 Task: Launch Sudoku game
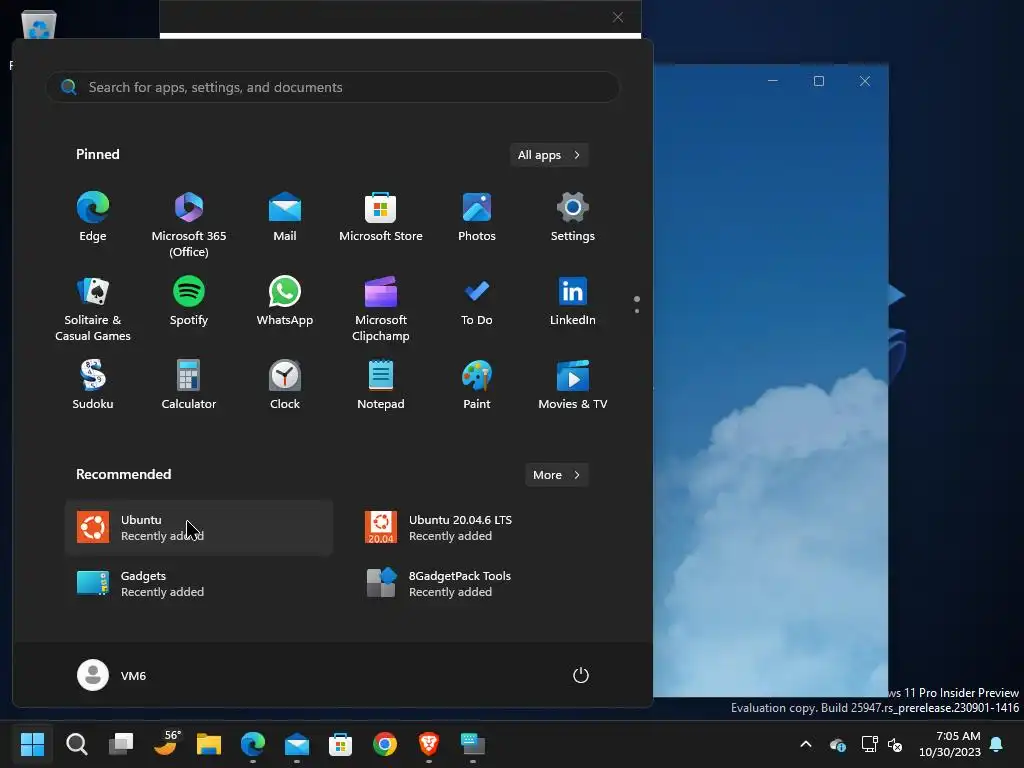pyautogui.click(x=93, y=385)
